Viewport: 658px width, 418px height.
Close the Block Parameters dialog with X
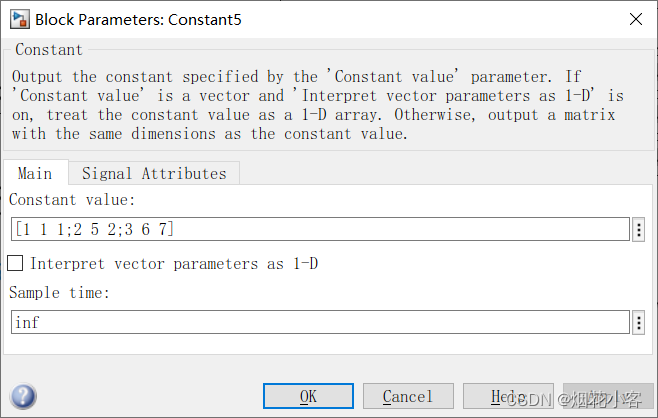pyautogui.click(x=636, y=19)
